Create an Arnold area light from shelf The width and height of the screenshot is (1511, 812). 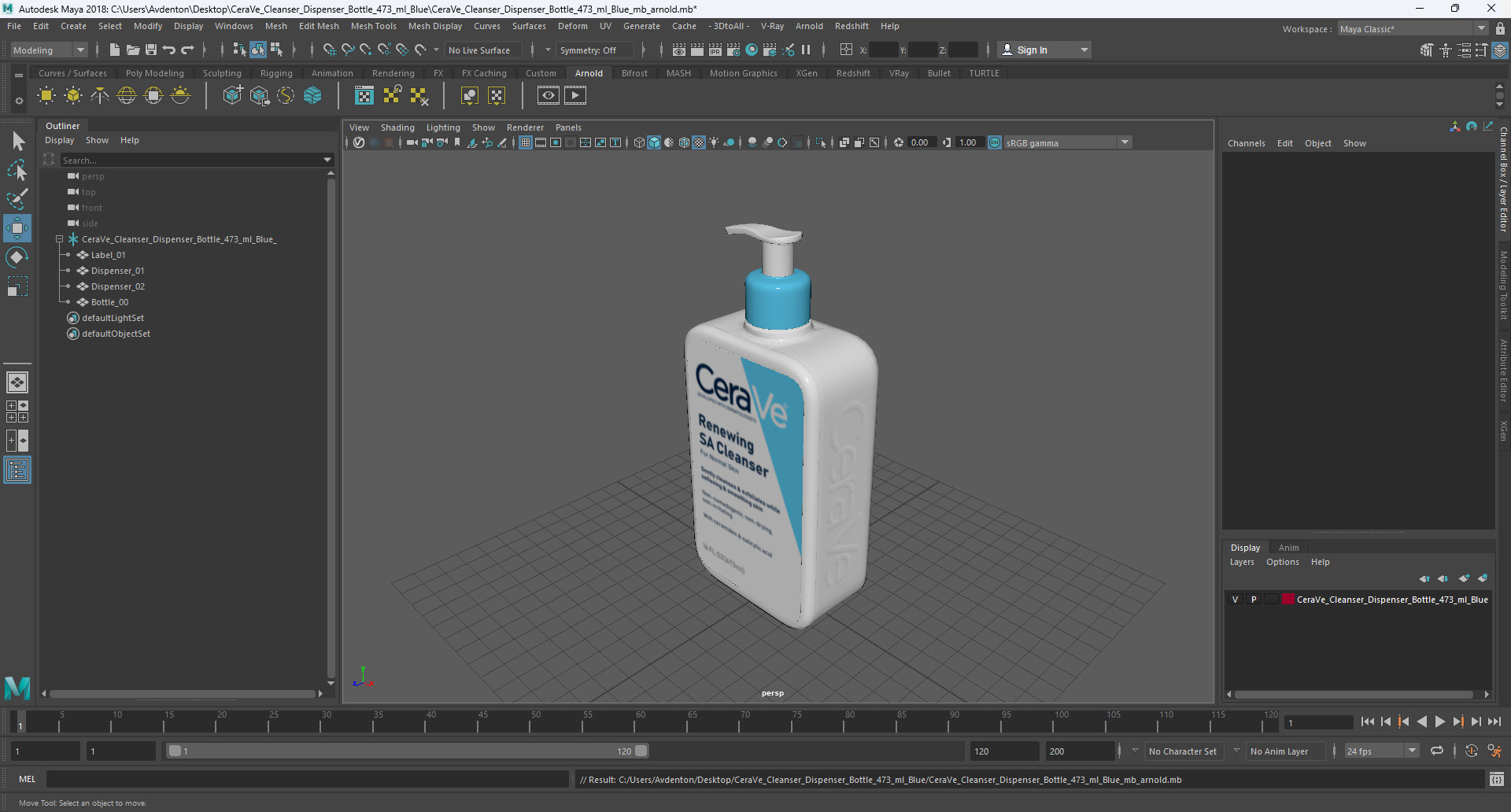pyautogui.click(x=46, y=96)
